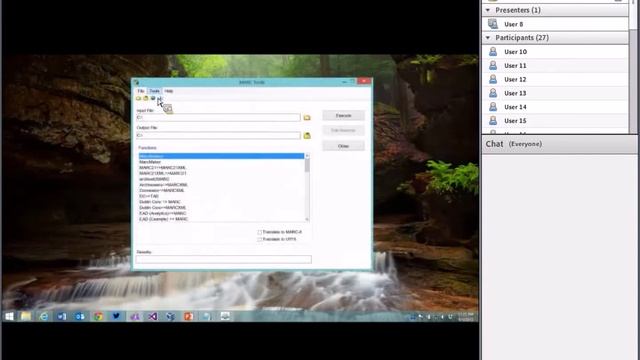Click the participant icon next to User 10

(x=493, y=51)
